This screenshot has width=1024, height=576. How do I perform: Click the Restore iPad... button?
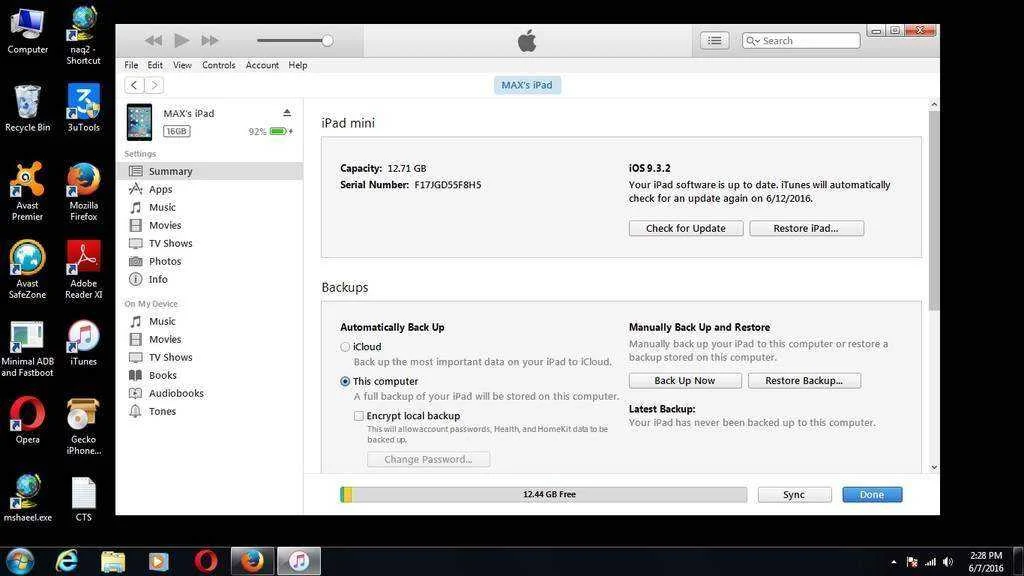[807, 229]
